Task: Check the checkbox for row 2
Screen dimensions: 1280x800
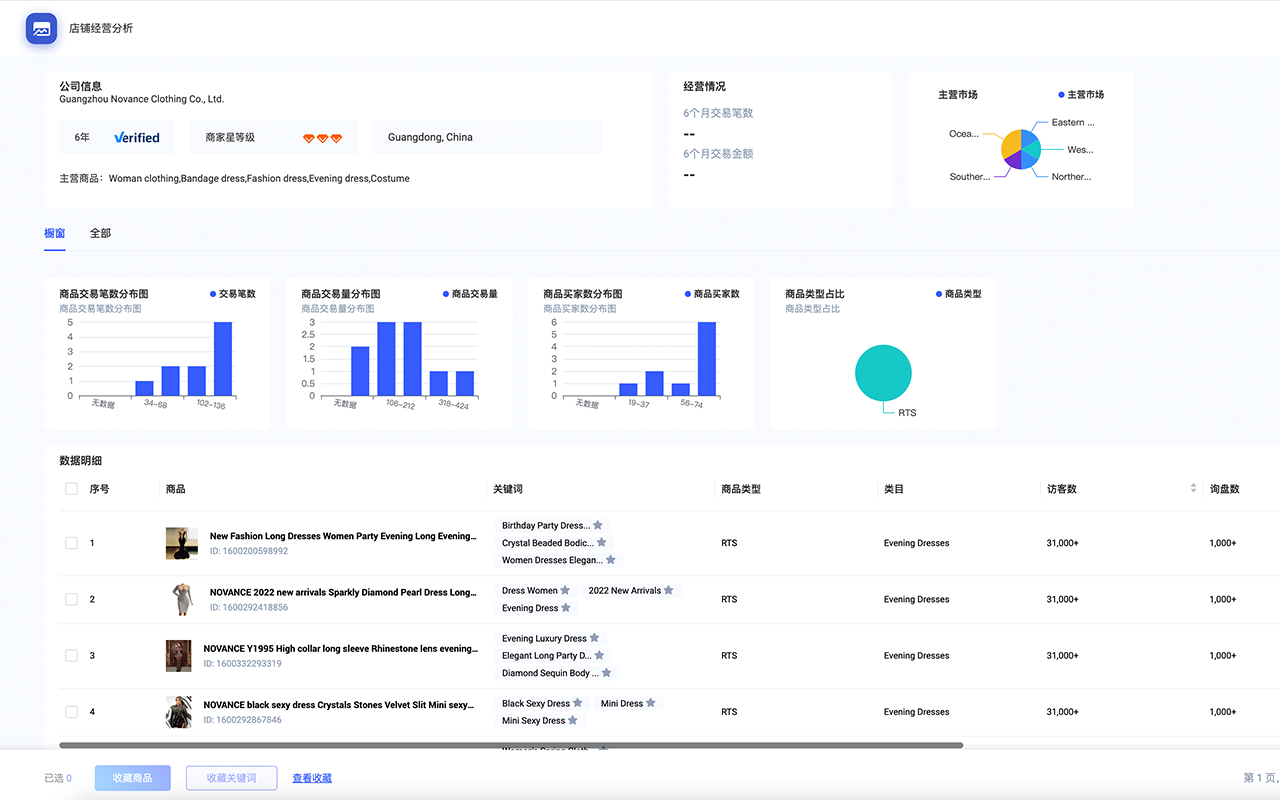Action: click(x=71, y=599)
